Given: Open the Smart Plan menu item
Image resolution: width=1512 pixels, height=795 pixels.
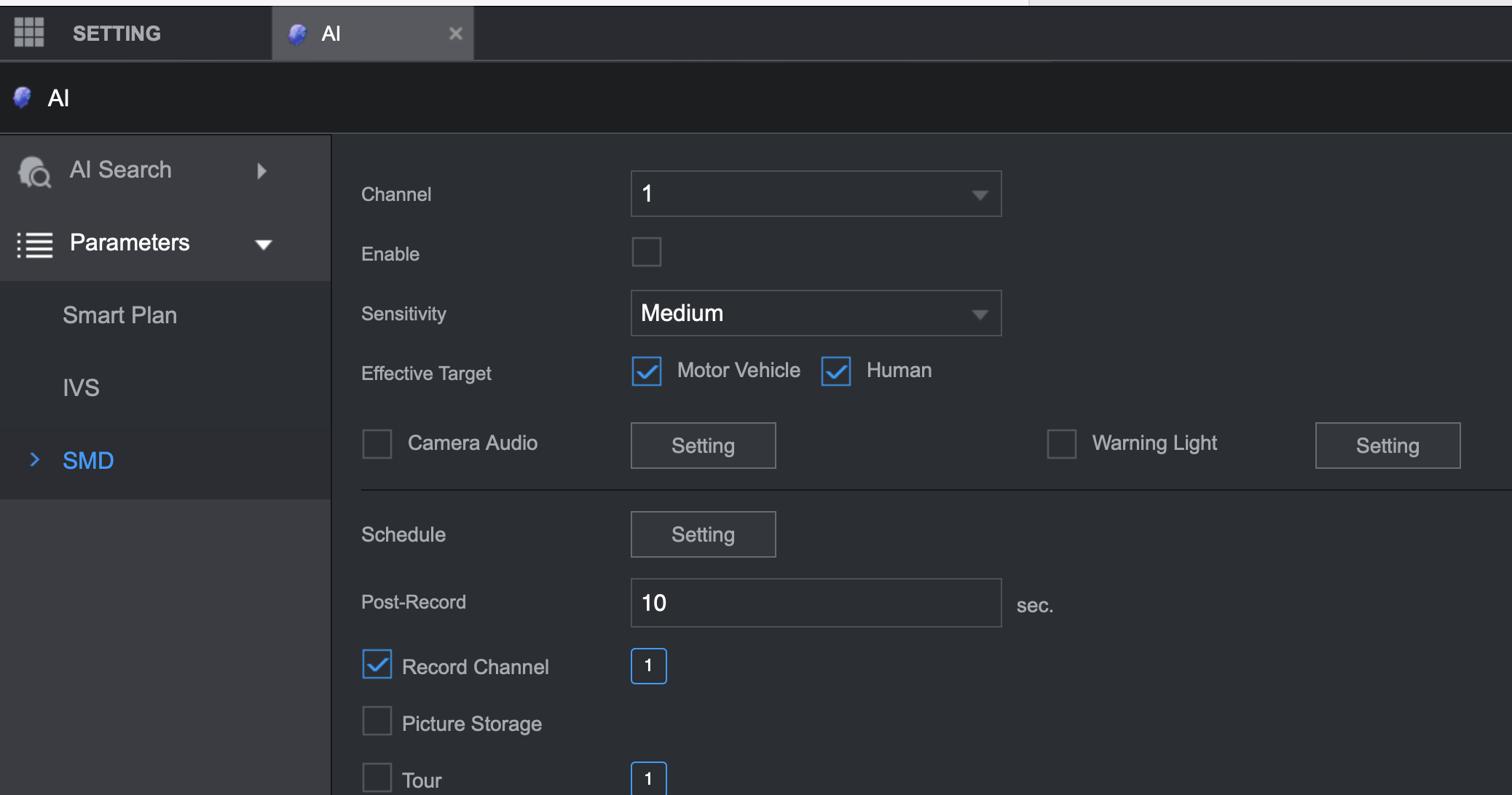Looking at the screenshot, I should 120,315.
